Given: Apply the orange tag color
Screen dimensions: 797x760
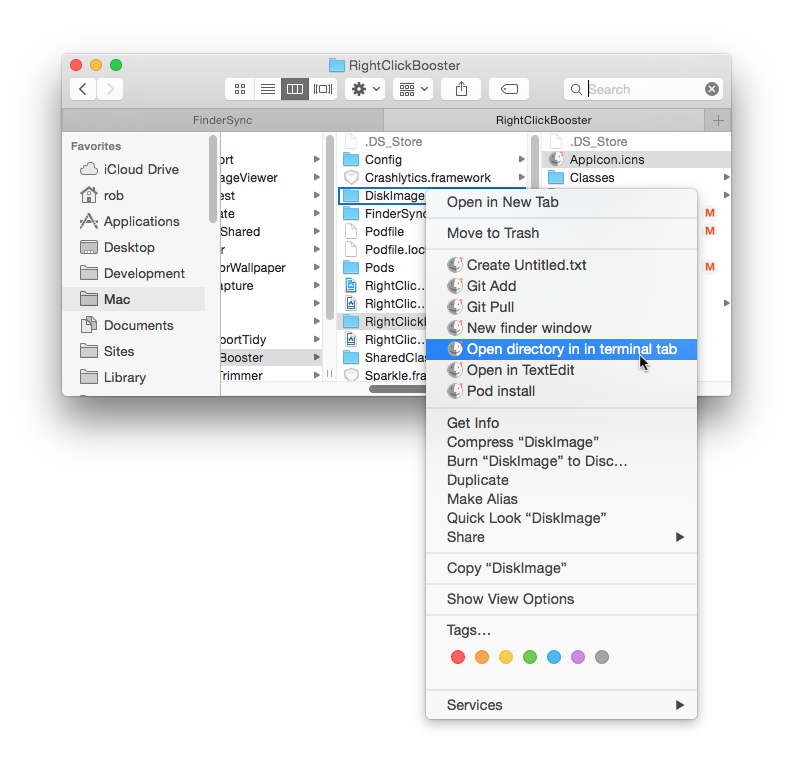Looking at the screenshot, I should 482,657.
